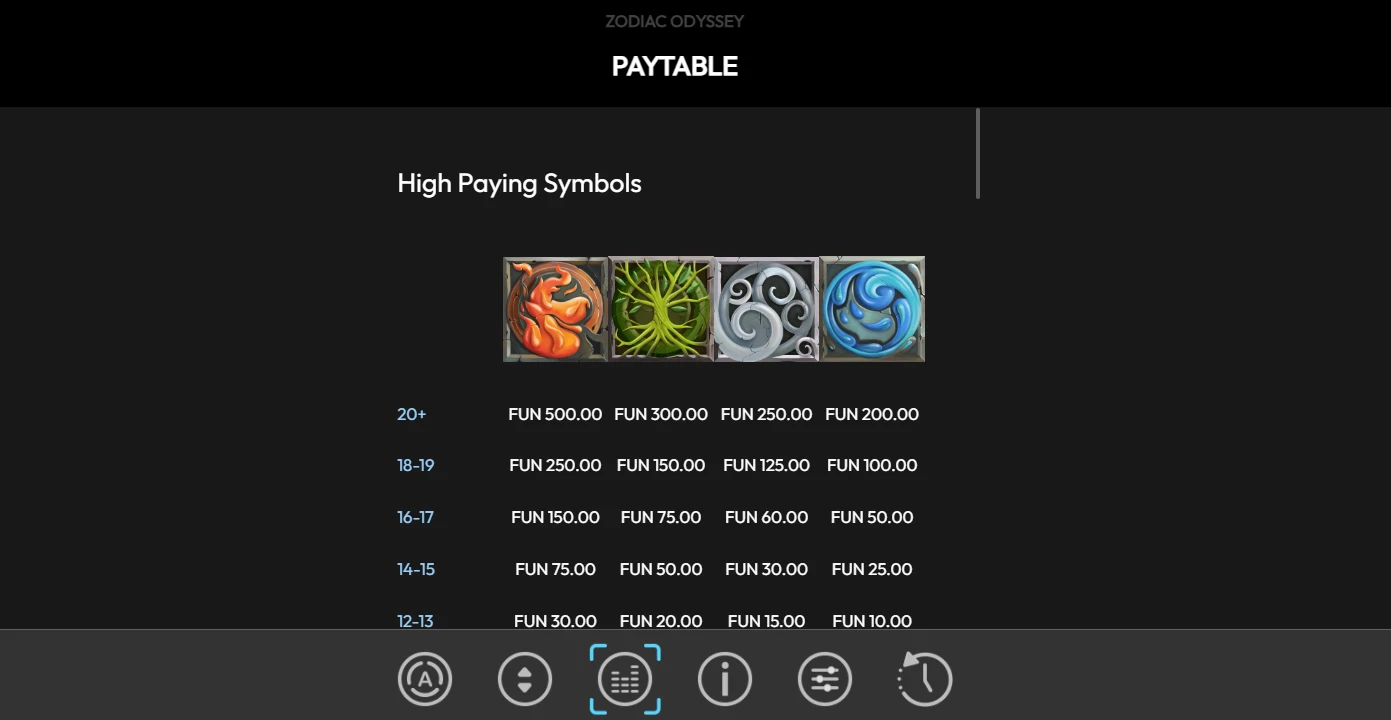Click the 18-19 row label

(x=416, y=465)
